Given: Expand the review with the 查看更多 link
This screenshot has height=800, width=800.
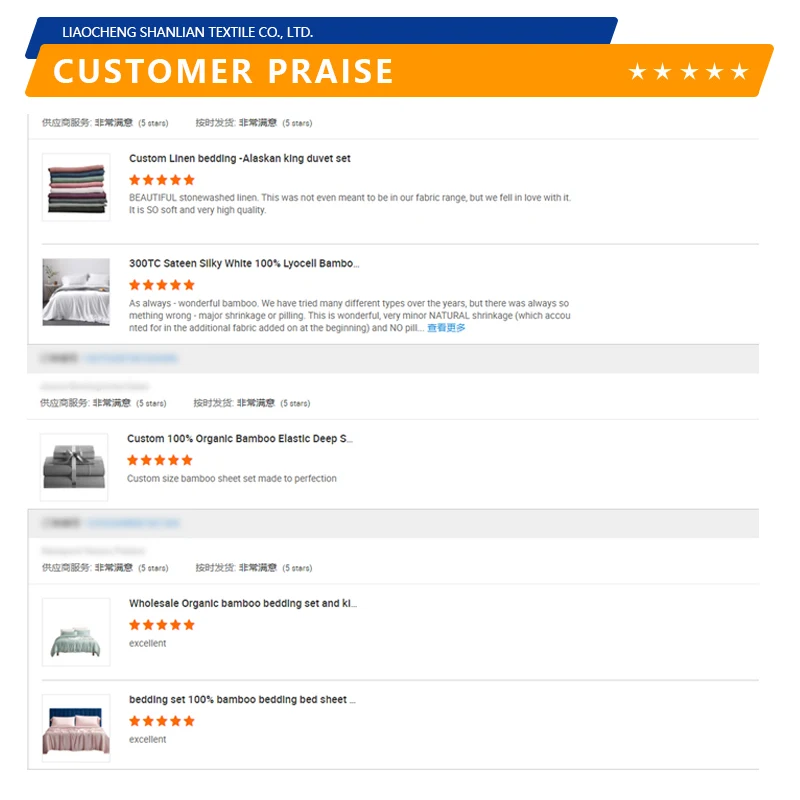Looking at the screenshot, I should [446, 328].
